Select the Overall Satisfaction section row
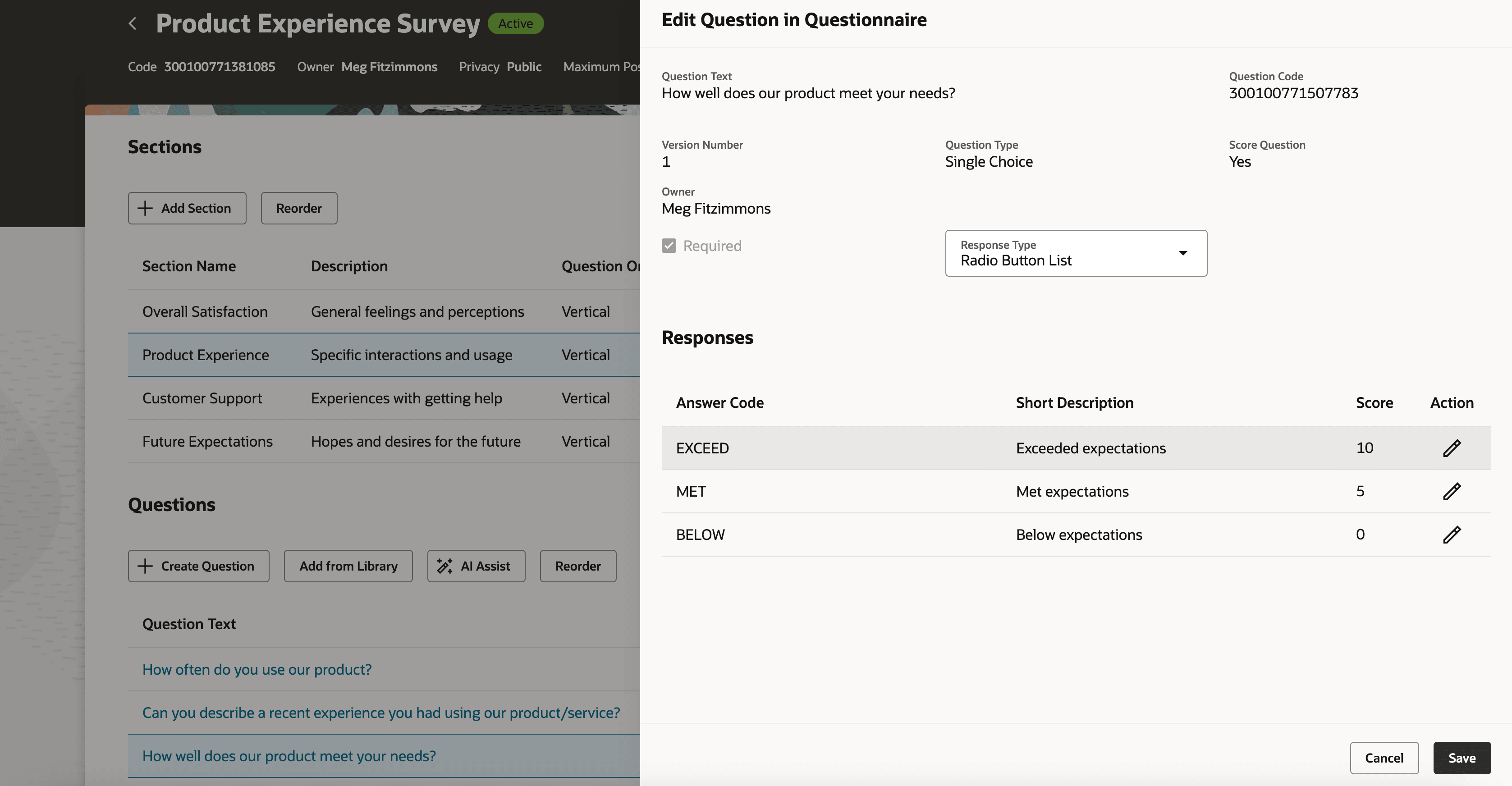1512x786 pixels. pos(205,311)
